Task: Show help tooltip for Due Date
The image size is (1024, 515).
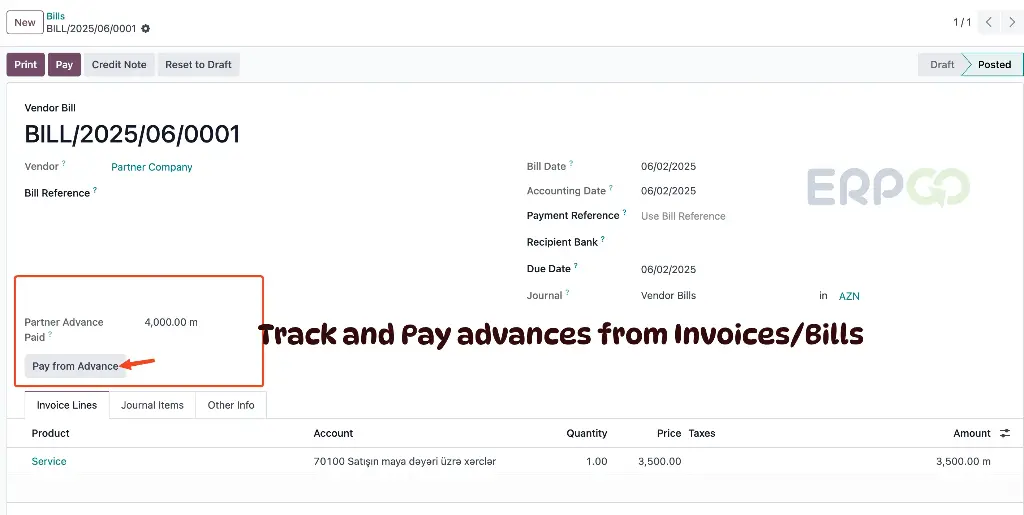Action: (575, 266)
